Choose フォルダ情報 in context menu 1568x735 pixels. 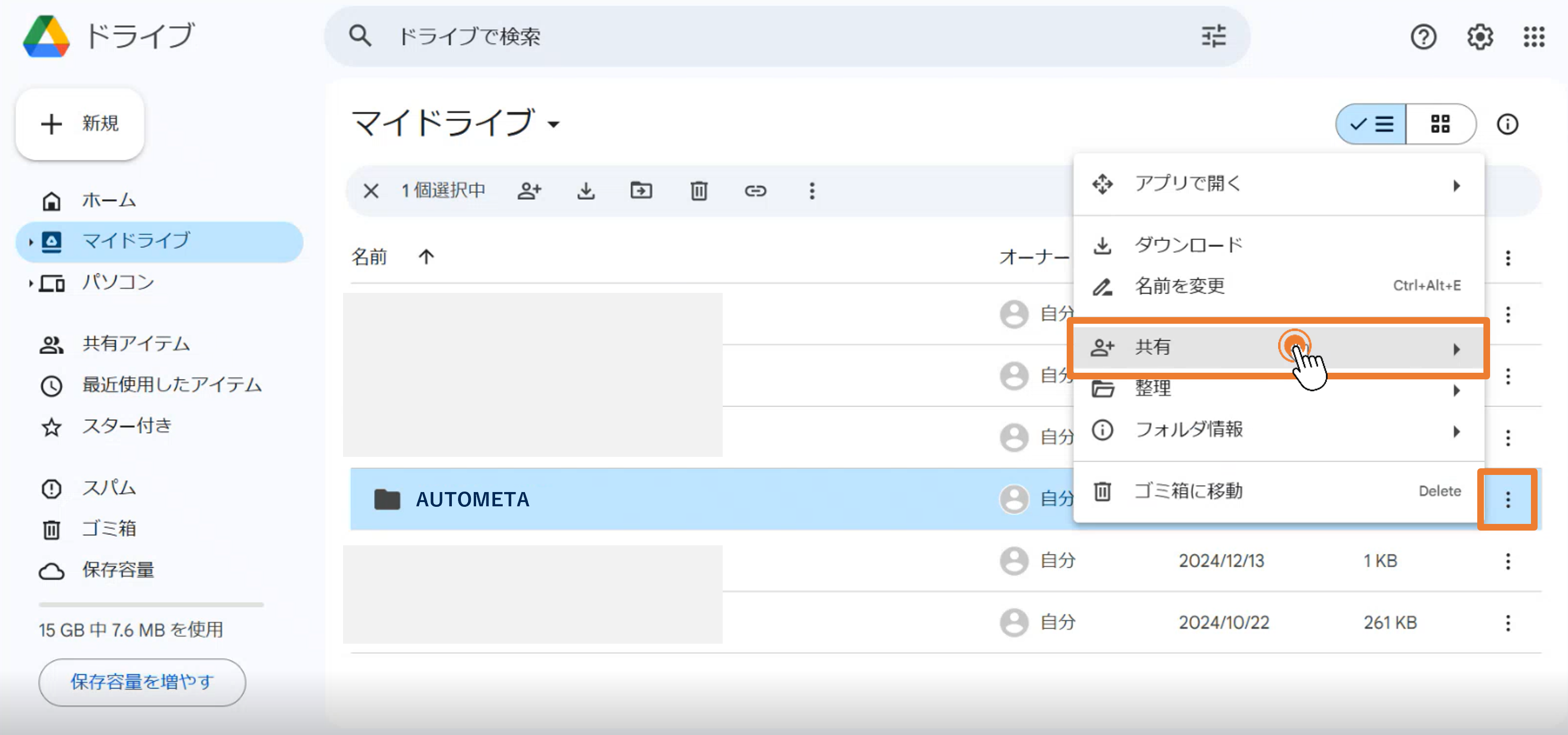1278,429
